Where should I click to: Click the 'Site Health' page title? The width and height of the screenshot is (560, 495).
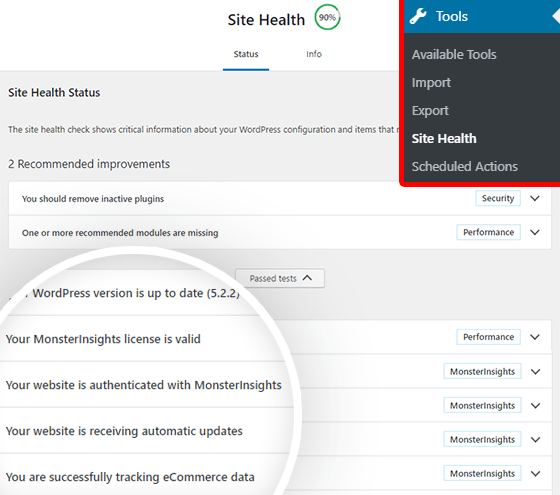click(x=266, y=20)
